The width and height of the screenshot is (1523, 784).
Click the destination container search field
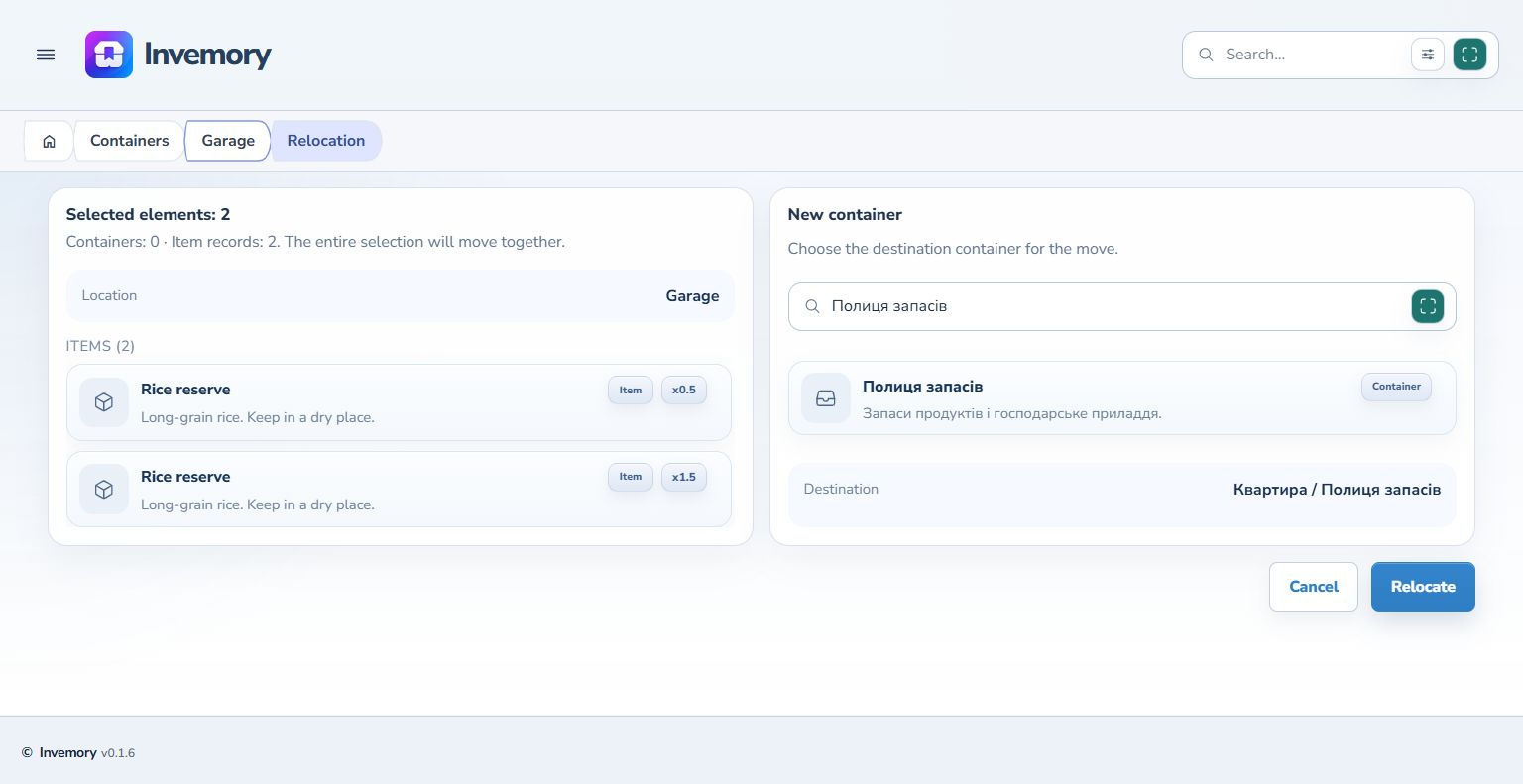click(x=1122, y=307)
